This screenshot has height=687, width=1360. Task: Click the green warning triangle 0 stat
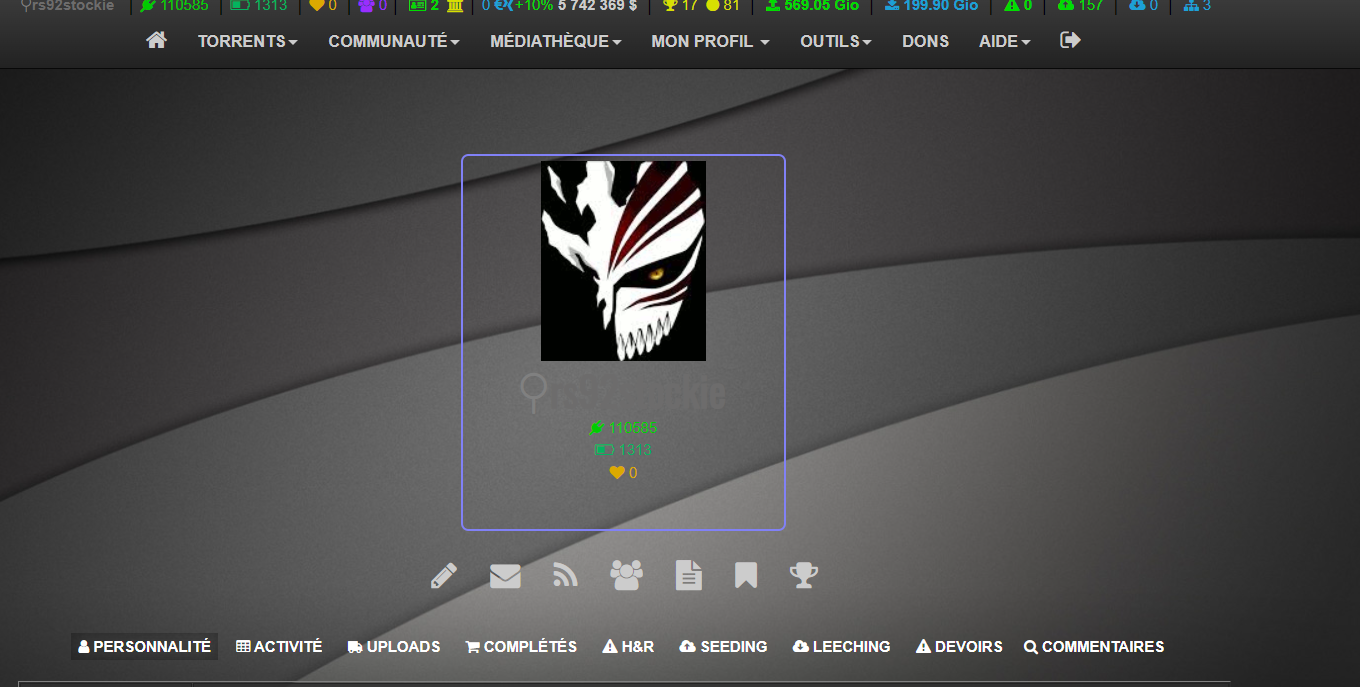pos(1018,6)
